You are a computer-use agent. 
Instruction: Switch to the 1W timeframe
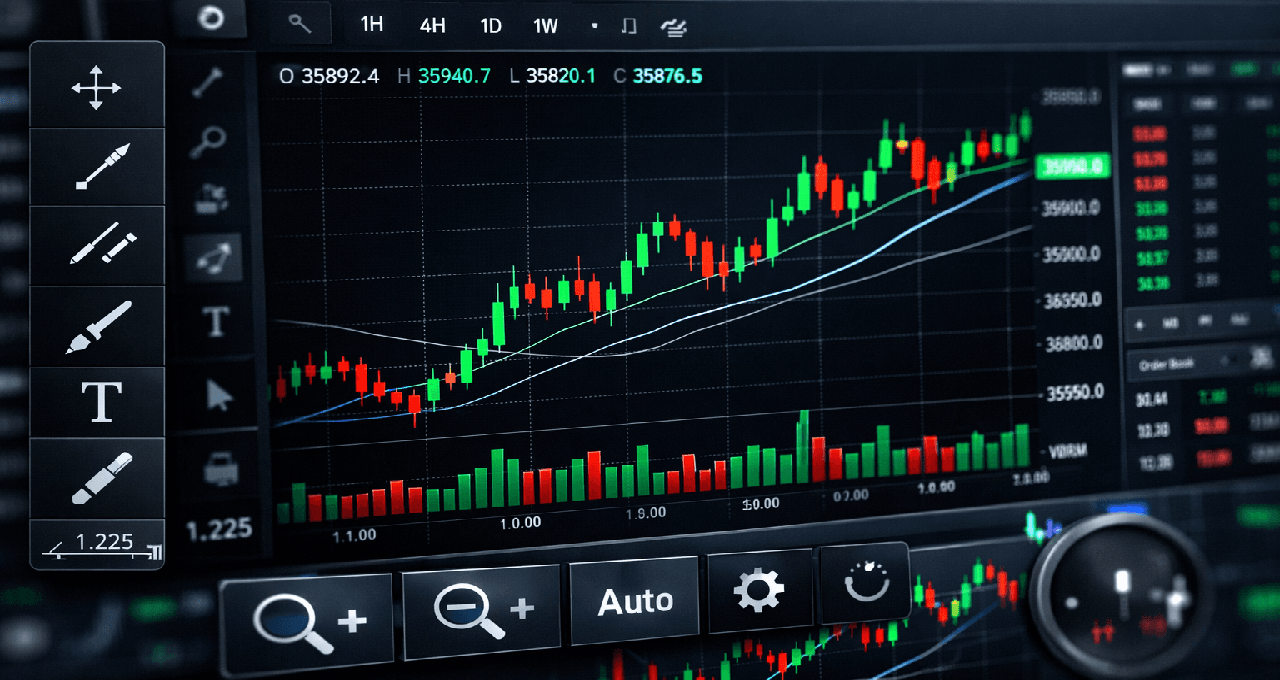pos(545,27)
